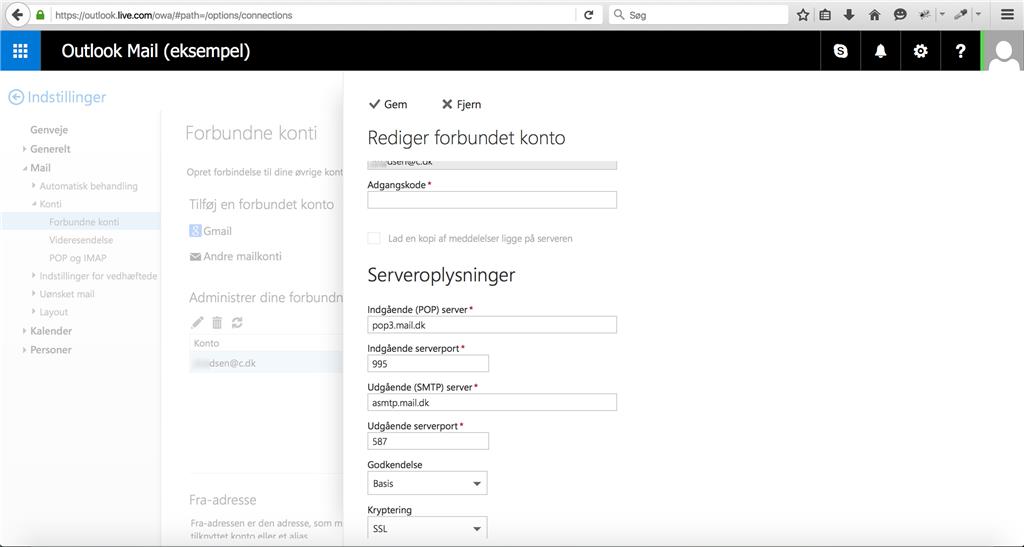Bookmark this page with the star
The height and width of the screenshot is (547, 1024).
(x=803, y=14)
